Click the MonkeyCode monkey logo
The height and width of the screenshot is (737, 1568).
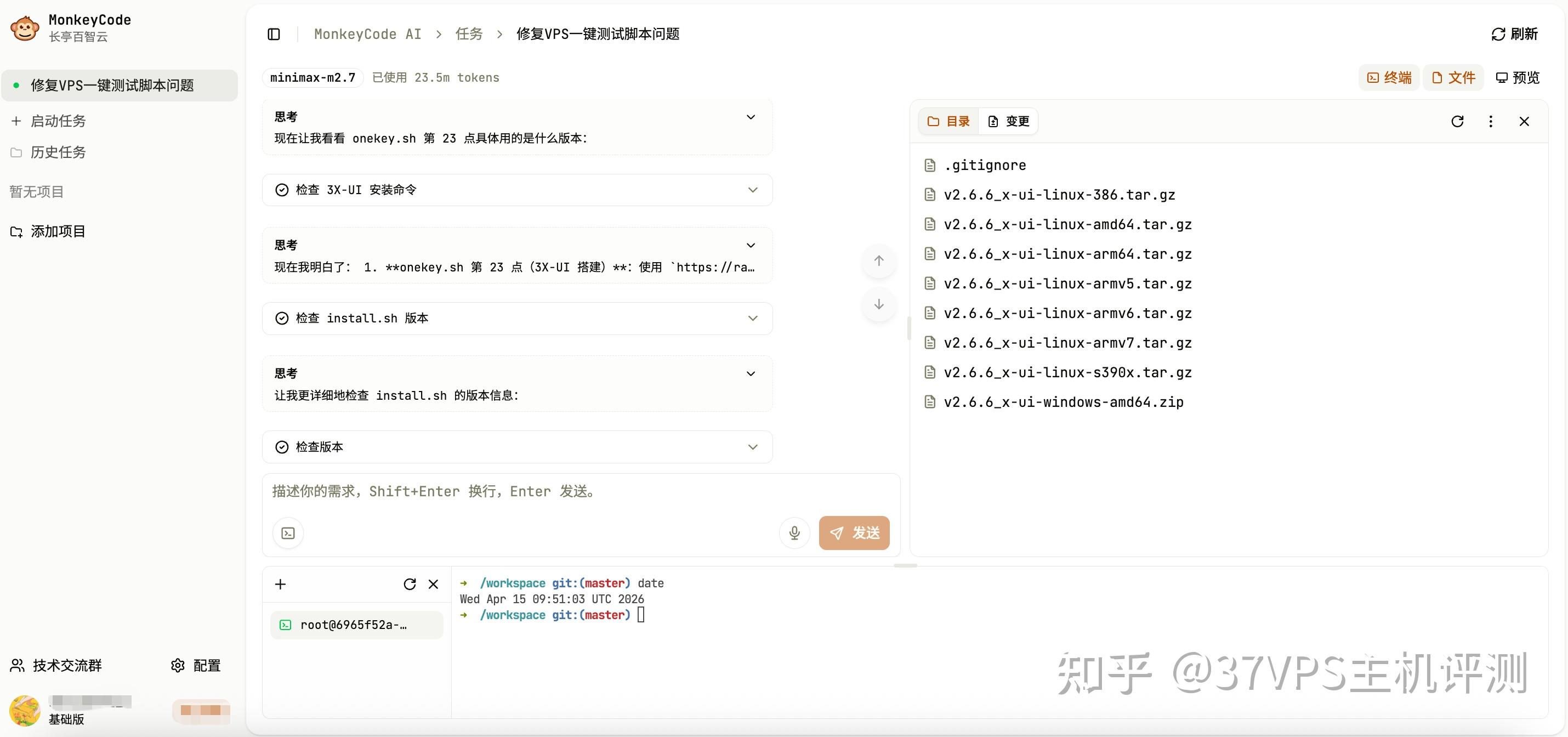24,28
